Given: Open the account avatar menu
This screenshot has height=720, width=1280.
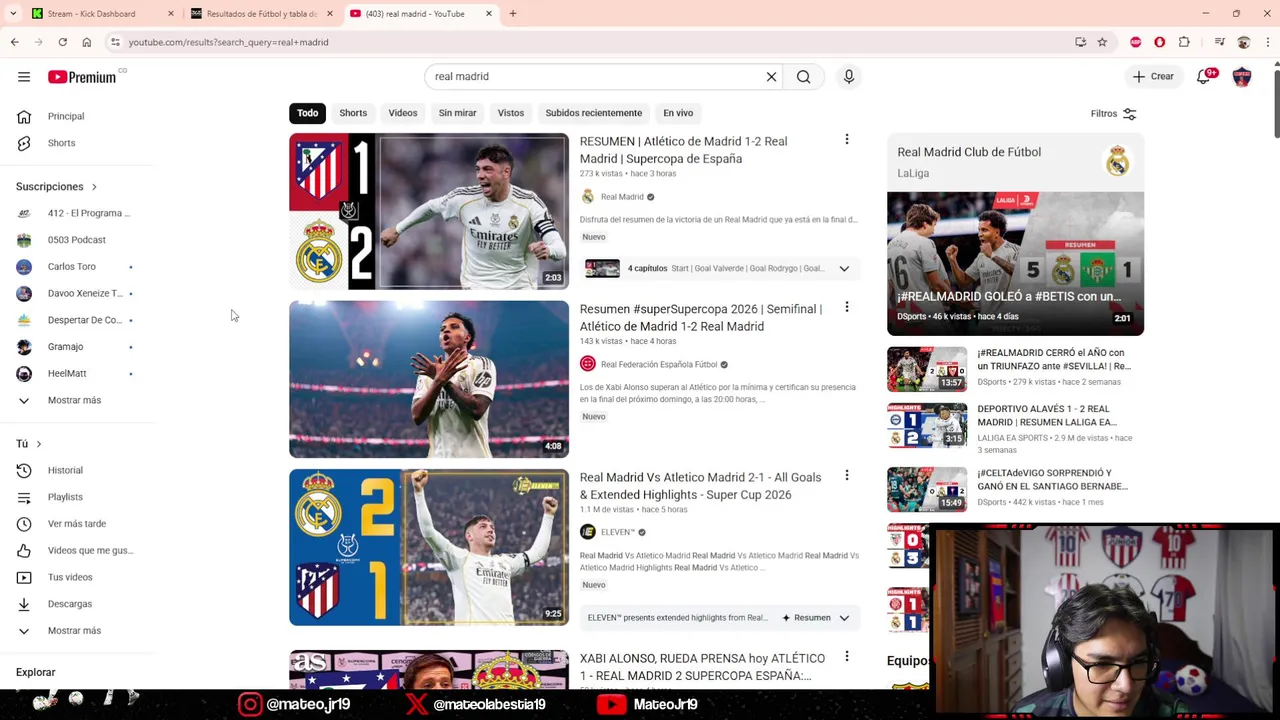Looking at the screenshot, I should click(1242, 77).
